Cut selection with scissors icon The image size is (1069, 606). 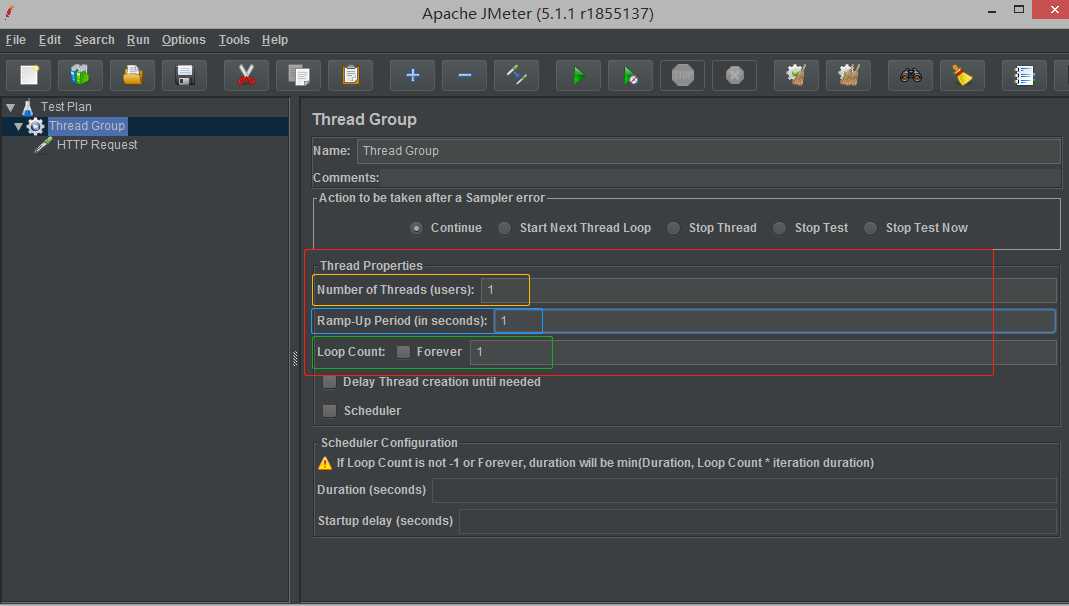click(x=246, y=75)
